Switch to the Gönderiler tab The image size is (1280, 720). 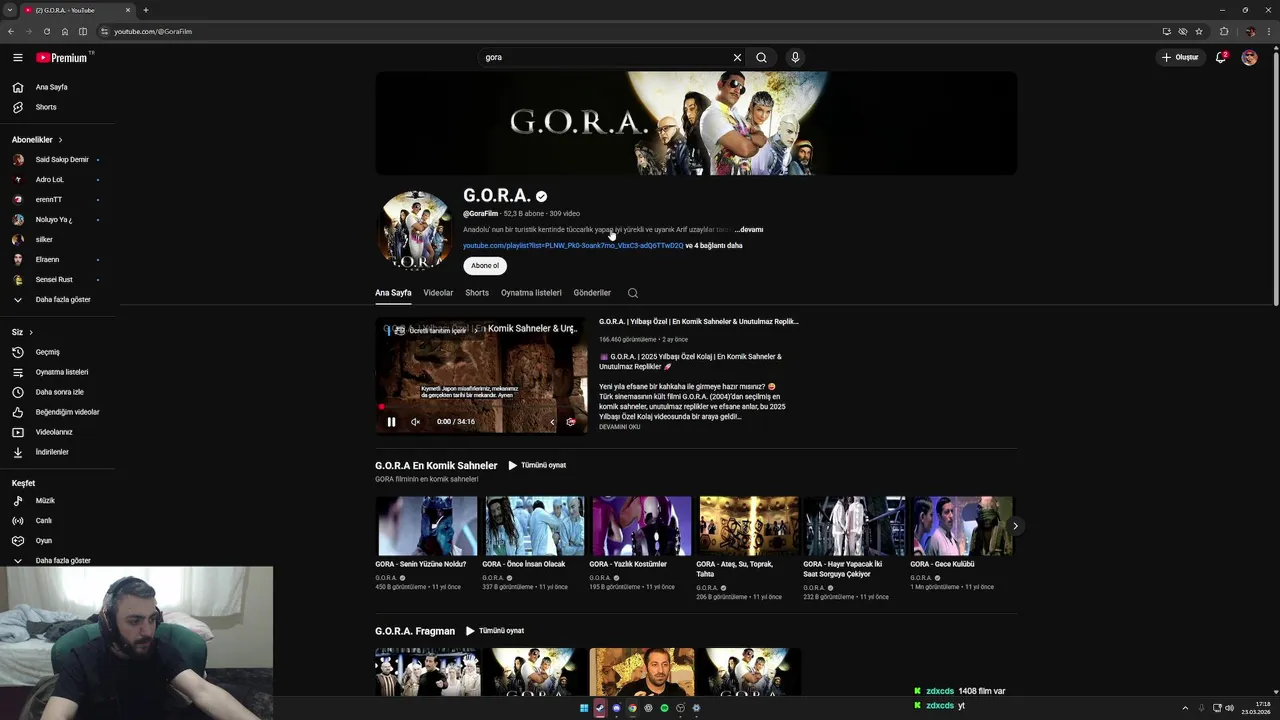coord(592,293)
